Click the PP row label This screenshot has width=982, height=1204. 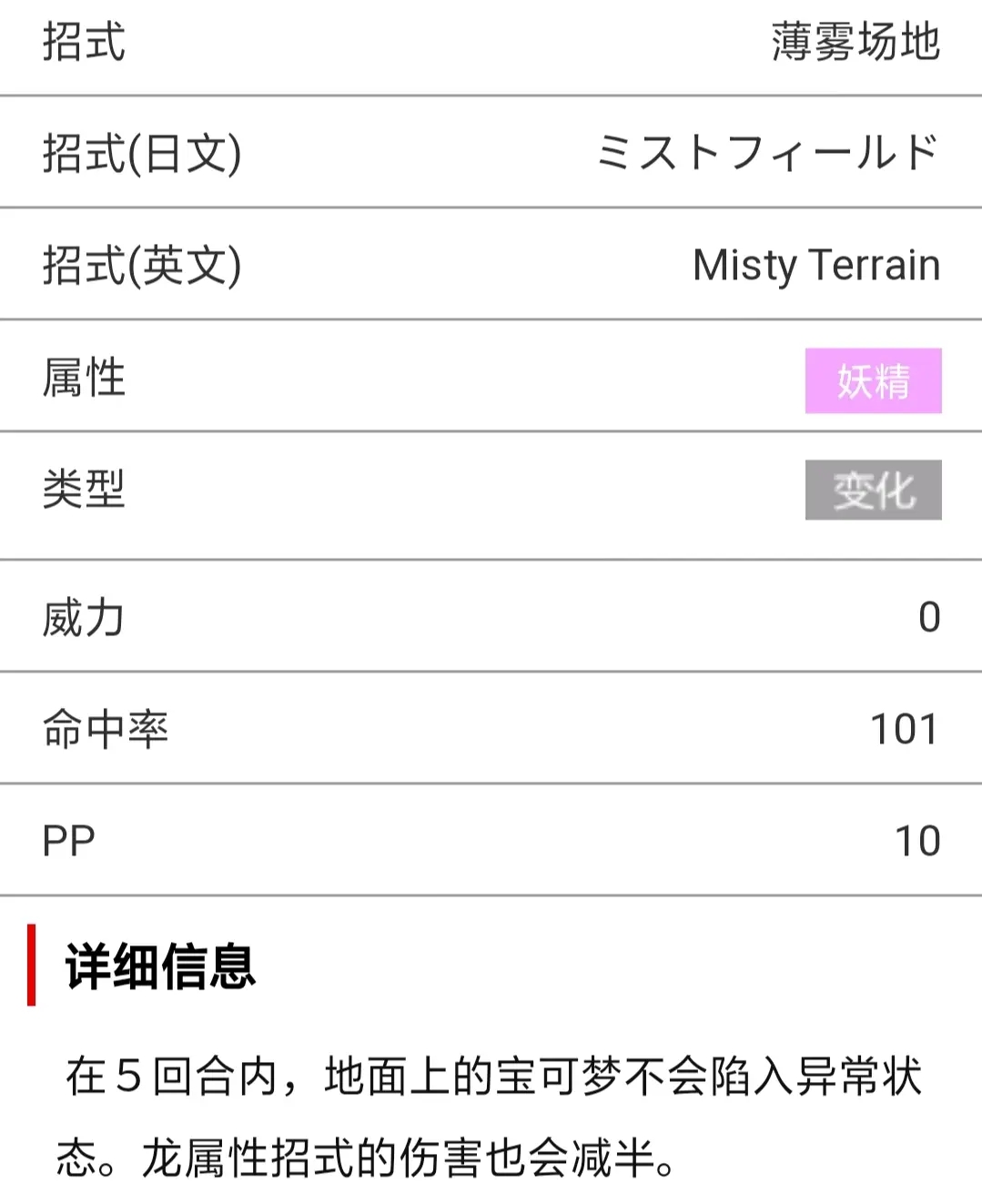coord(68,841)
